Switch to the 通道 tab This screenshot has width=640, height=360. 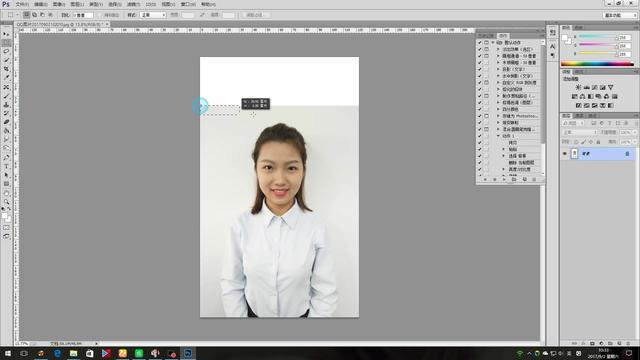[580, 116]
